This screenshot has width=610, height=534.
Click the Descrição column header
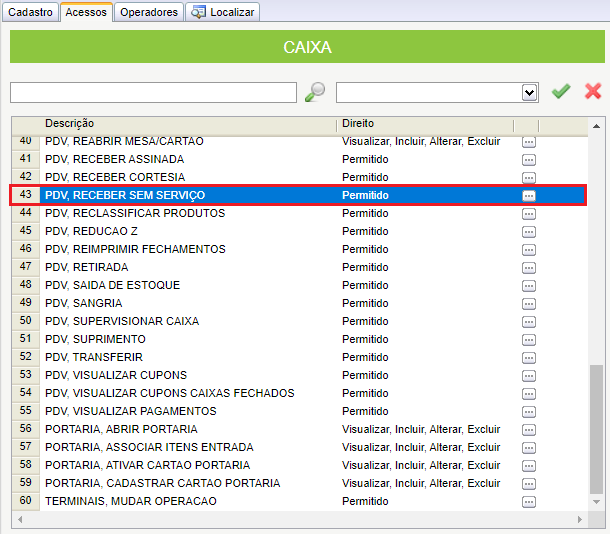pos(70,123)
